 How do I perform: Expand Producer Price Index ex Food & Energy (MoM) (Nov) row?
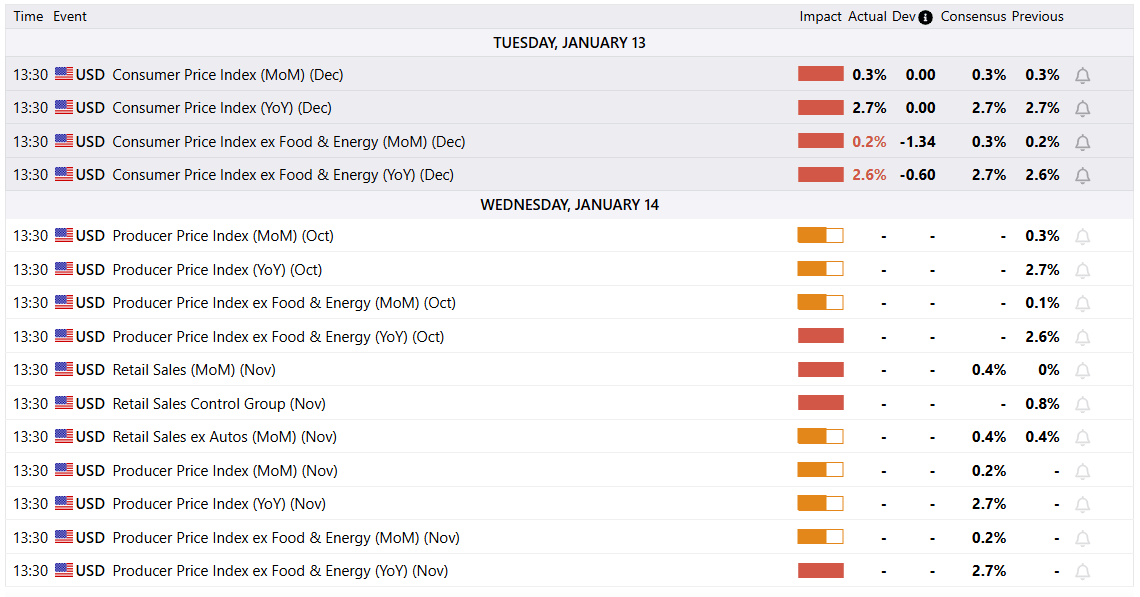coord(285,538)
